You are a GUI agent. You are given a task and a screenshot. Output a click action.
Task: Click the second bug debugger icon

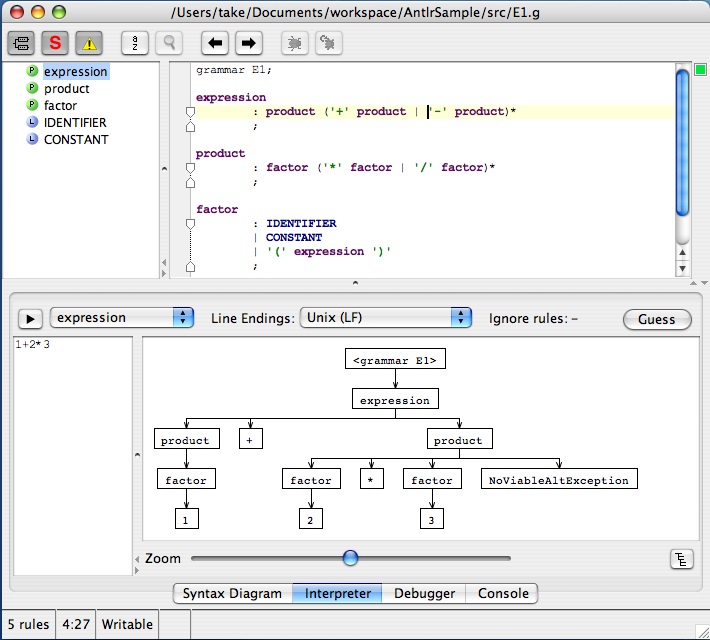(x=328, y=43)
